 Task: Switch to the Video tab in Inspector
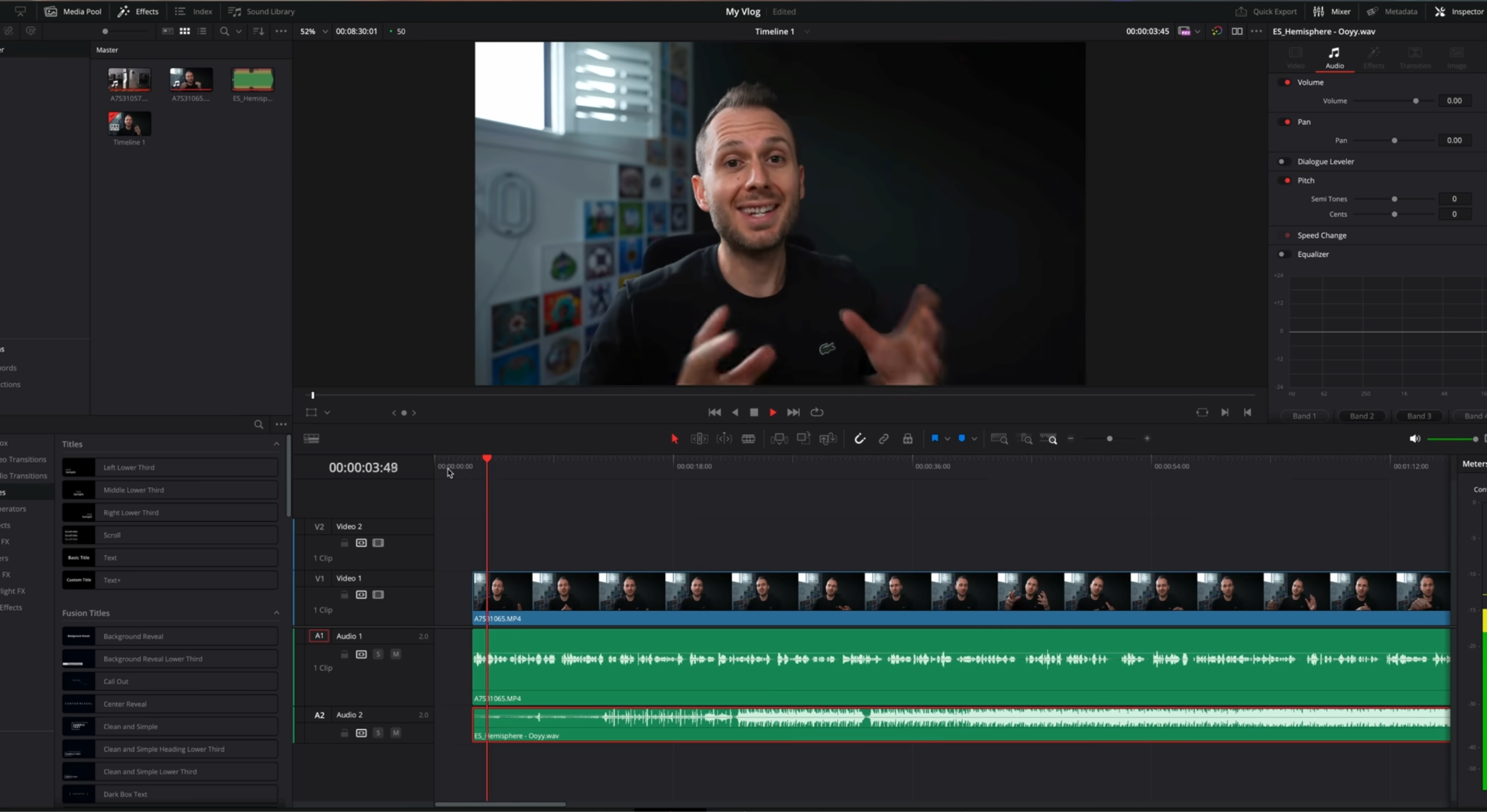coord(1295,58)
